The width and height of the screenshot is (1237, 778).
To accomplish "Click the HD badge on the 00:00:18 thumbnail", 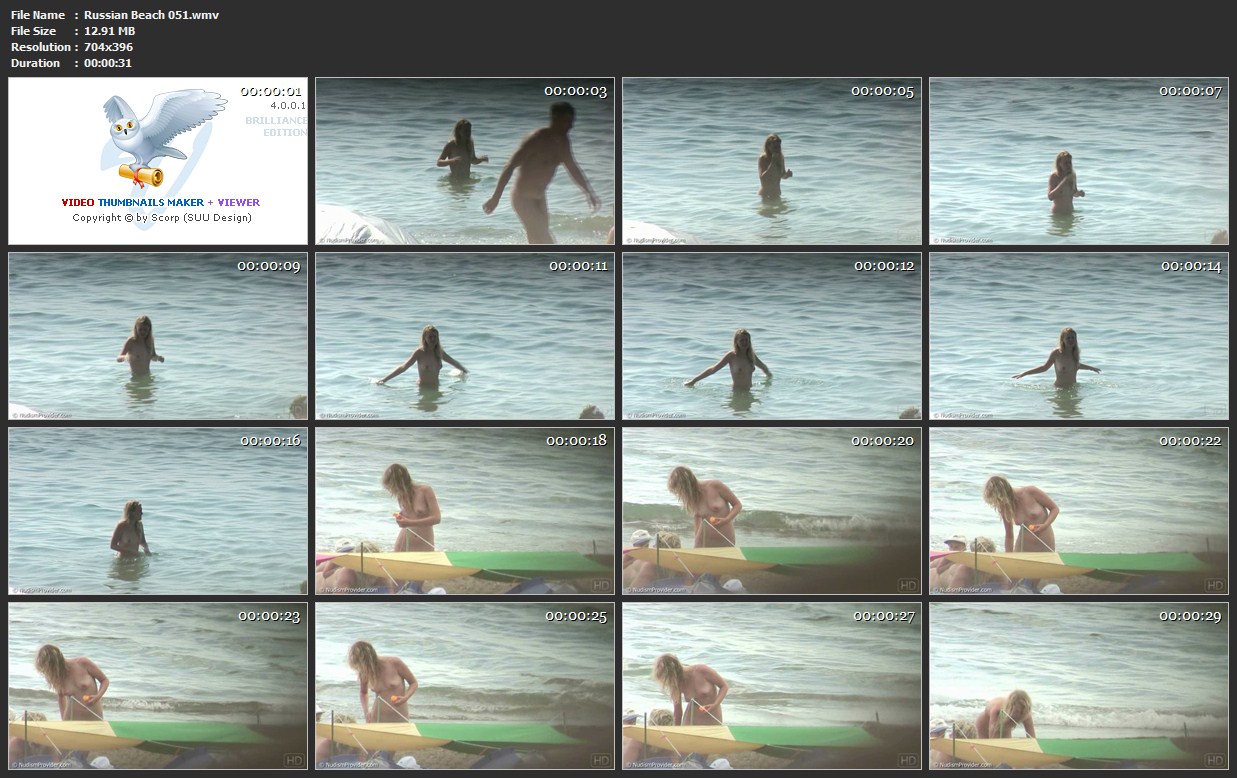I will 600,585.
